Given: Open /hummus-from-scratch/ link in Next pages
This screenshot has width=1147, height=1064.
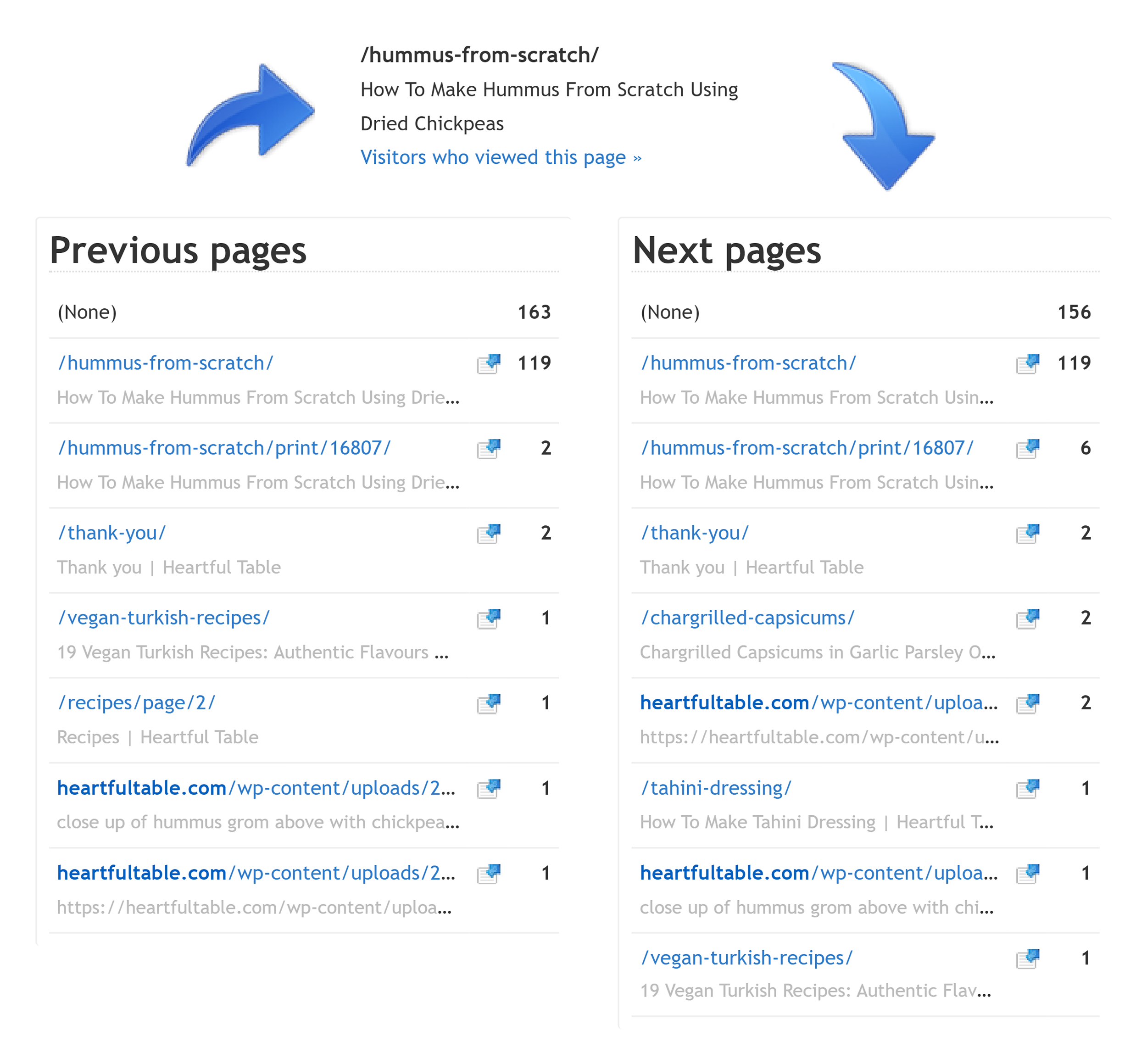Looking at the screenshot, I should [749, 363].
